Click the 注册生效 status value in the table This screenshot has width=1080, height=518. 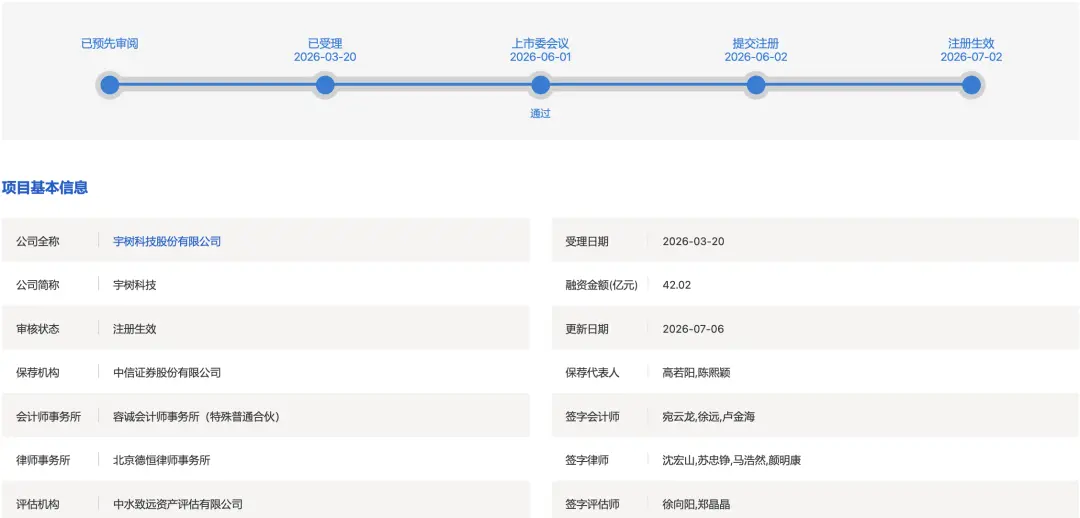(x=135, y=329)
